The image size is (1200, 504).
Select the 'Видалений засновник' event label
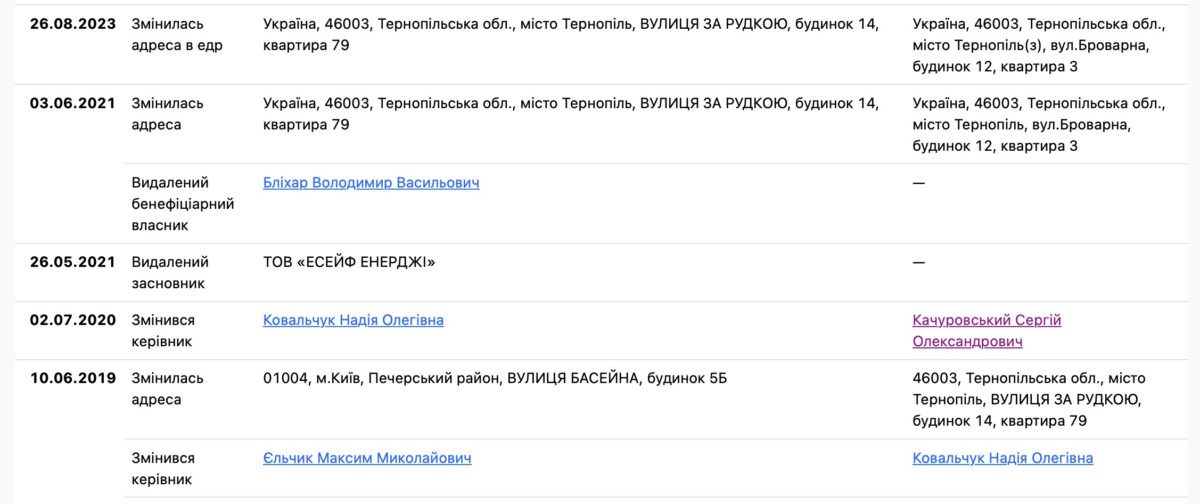[x=170, y=272]
